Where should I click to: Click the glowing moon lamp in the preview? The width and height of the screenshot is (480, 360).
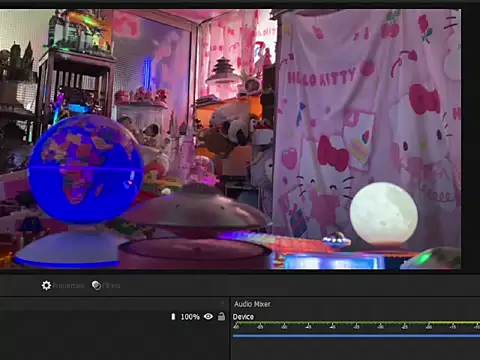click(x=383, y=213)
